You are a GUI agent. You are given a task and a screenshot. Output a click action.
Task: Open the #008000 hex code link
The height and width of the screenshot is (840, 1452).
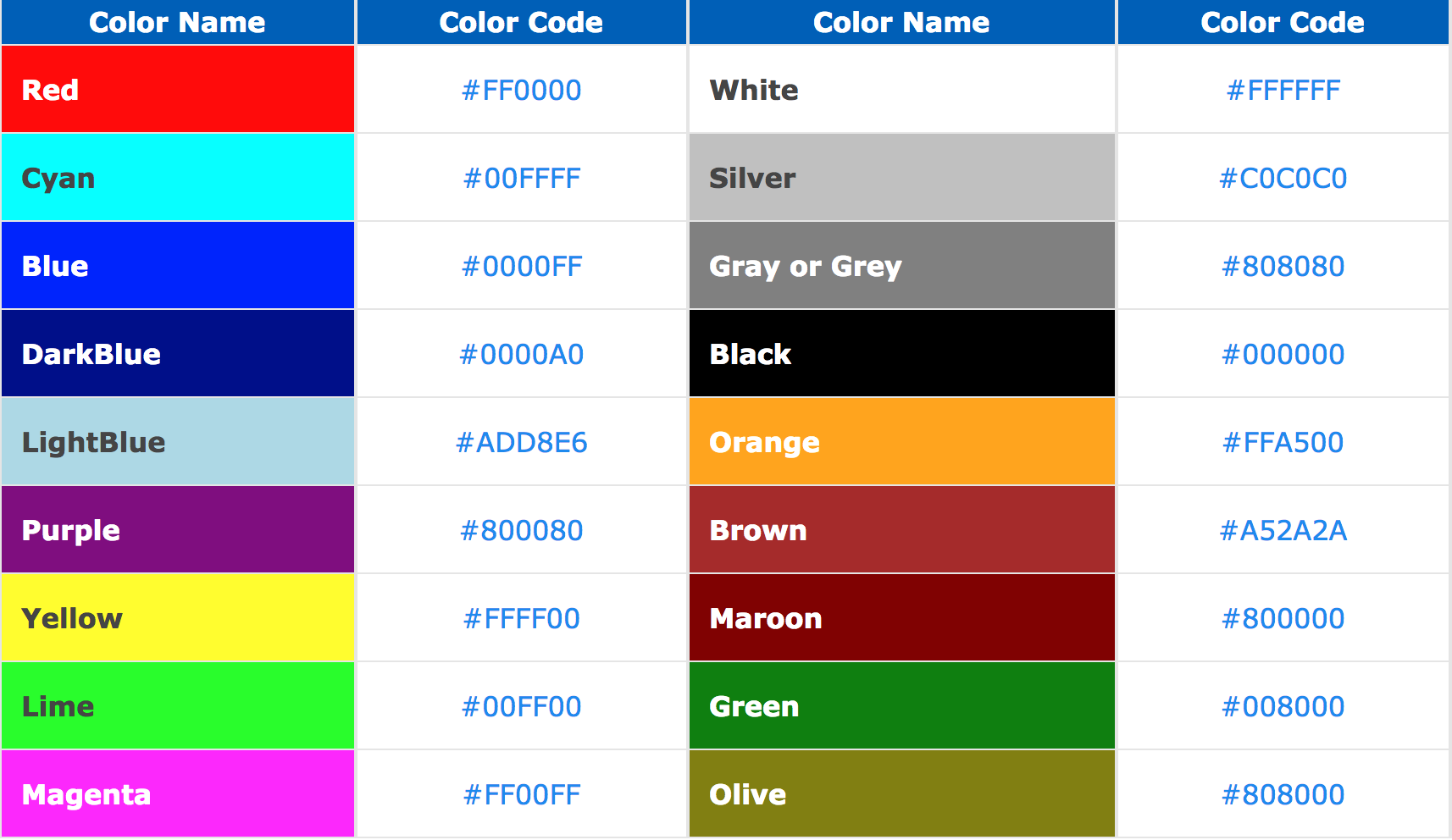tap(1283, 706)
